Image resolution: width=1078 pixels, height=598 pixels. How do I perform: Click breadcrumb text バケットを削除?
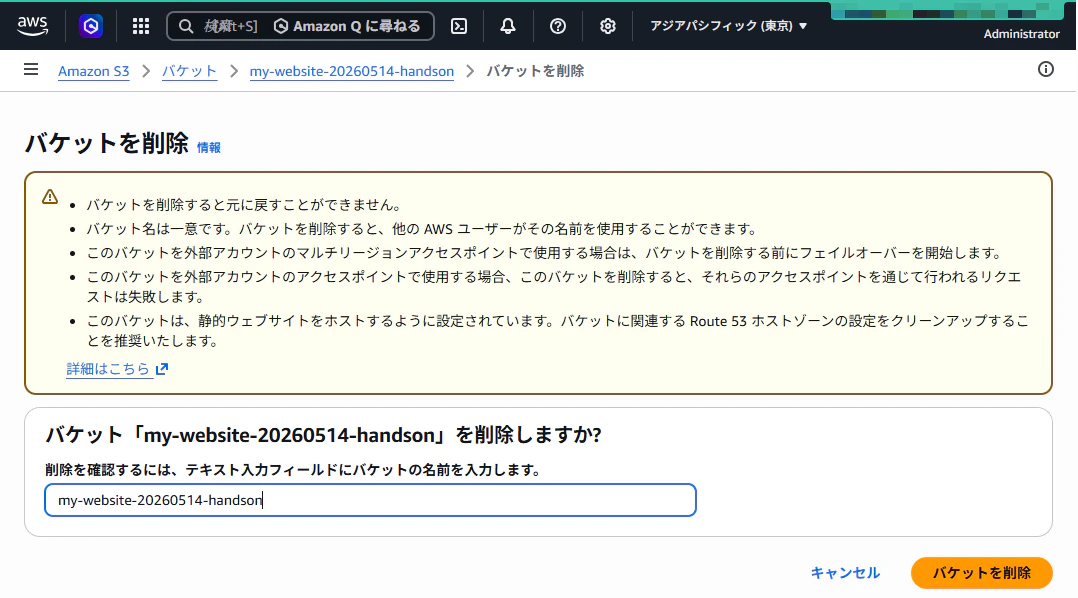tap(535, 71)
